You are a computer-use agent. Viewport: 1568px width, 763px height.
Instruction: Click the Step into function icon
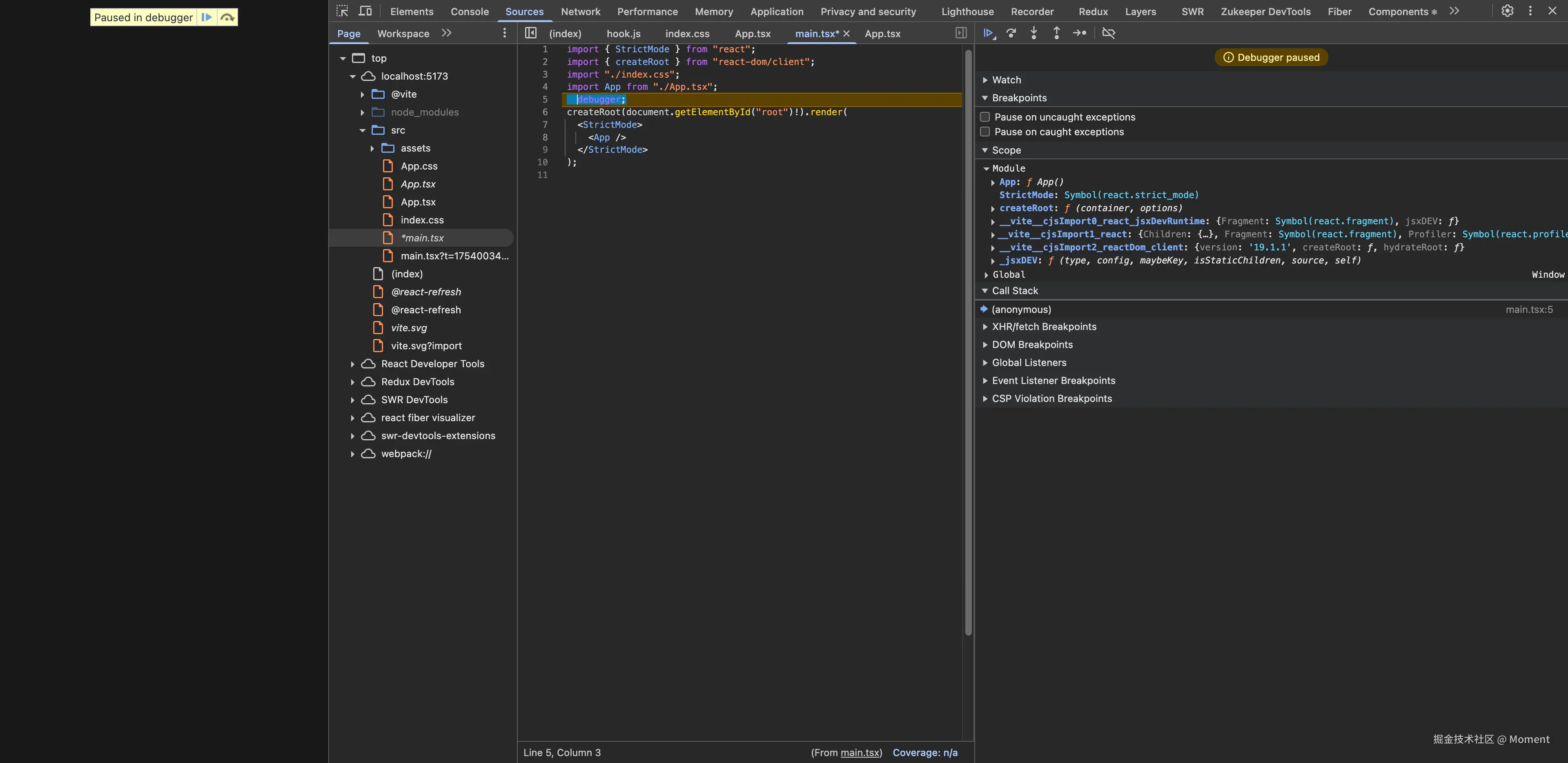pyautogui.click(x=1033, y=33)
